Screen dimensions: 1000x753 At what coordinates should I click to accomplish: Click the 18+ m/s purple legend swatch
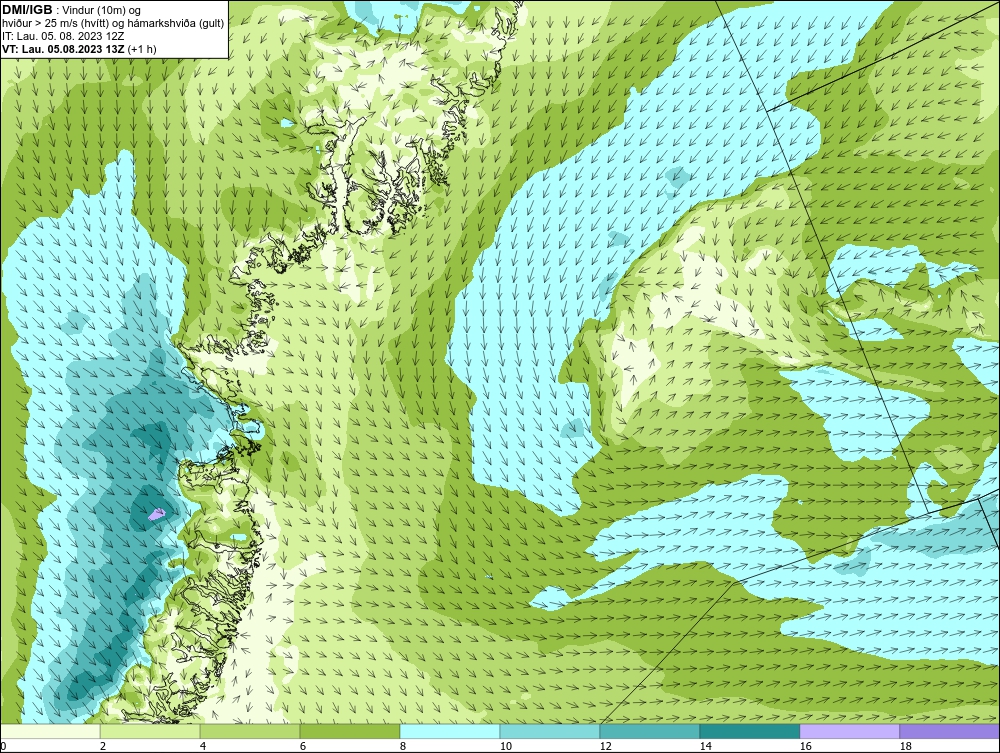pyautogui.click(x=950, y=731)
